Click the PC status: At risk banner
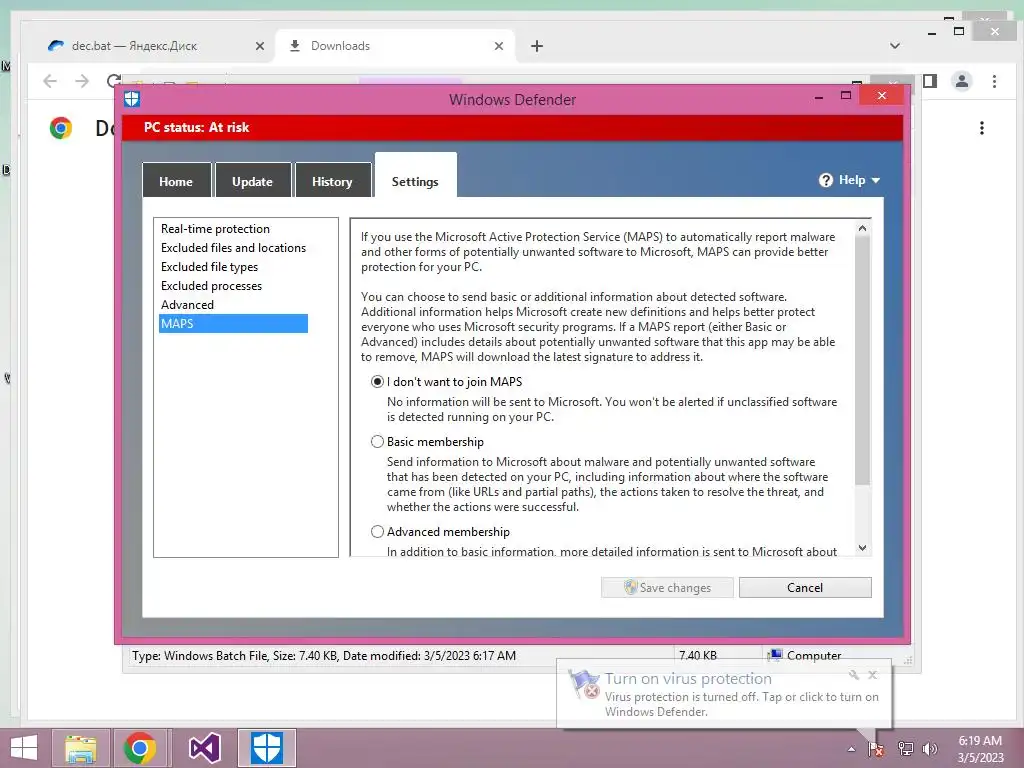 point(513,127)
